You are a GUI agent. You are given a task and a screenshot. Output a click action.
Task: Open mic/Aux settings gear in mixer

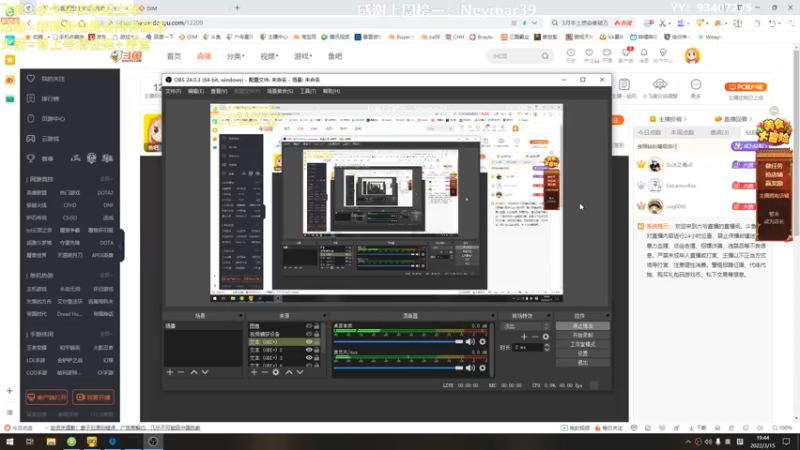pyautogui.click(x=482, y=368)
